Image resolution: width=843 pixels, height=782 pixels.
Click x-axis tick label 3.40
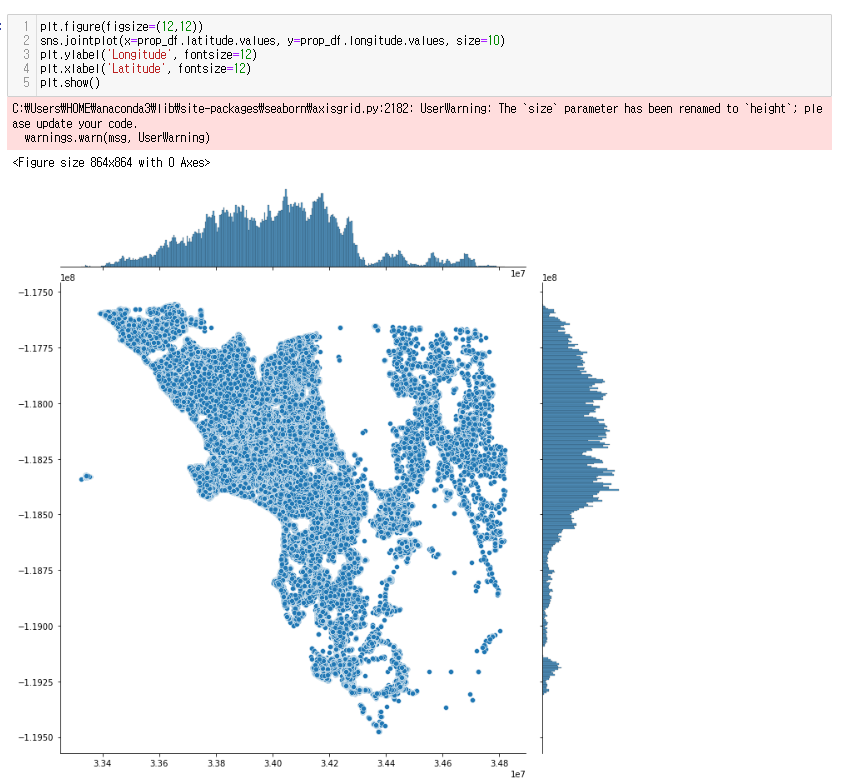click(x=273, y=763)
